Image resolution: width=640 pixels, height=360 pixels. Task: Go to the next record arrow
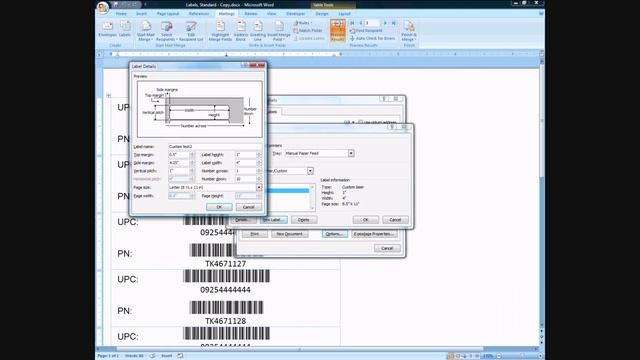coord(385,23)
